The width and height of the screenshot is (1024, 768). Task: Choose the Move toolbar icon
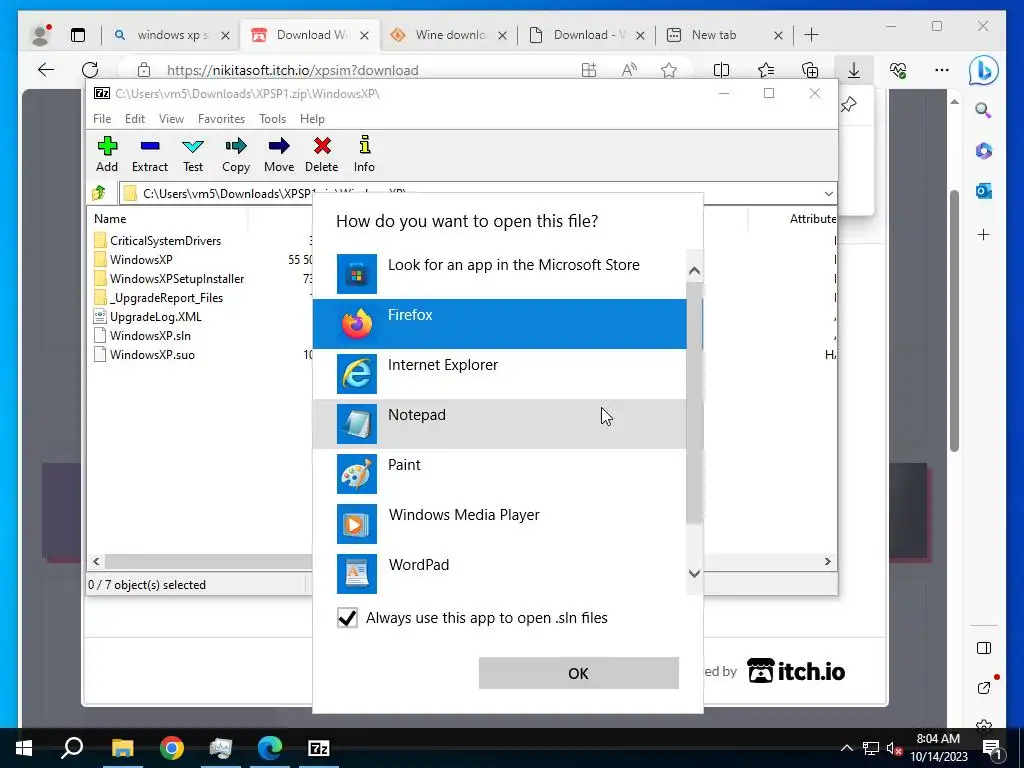coord(279,154)
